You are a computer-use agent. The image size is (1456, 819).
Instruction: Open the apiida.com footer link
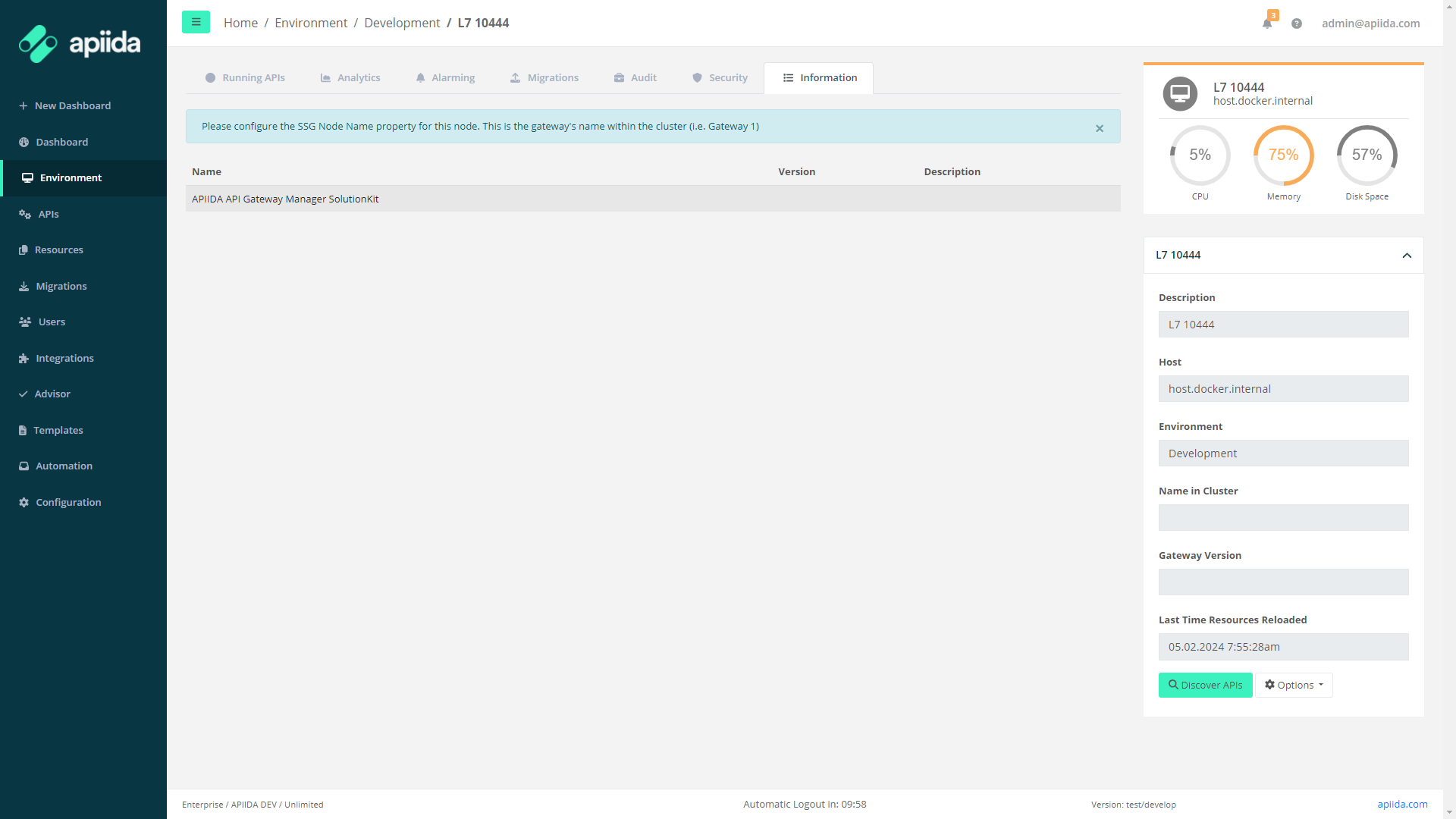click(1402, 805)
